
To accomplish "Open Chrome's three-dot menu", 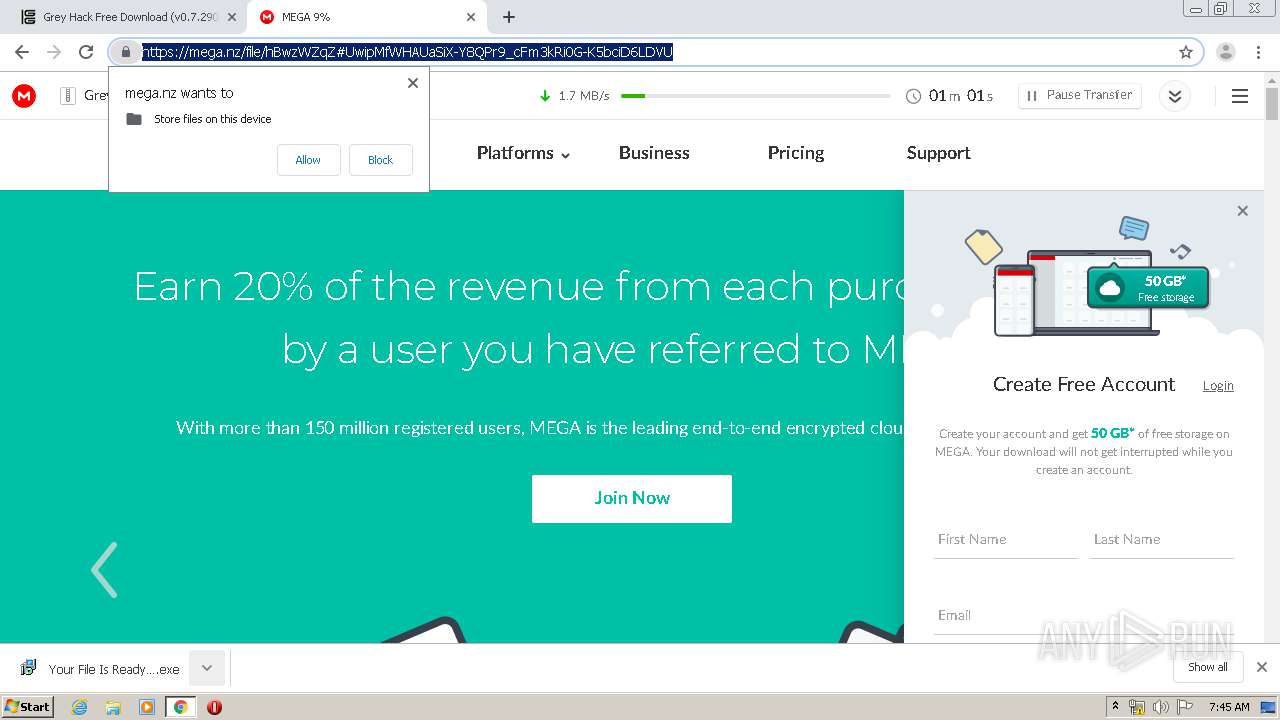I will (x=1258, y=52).
